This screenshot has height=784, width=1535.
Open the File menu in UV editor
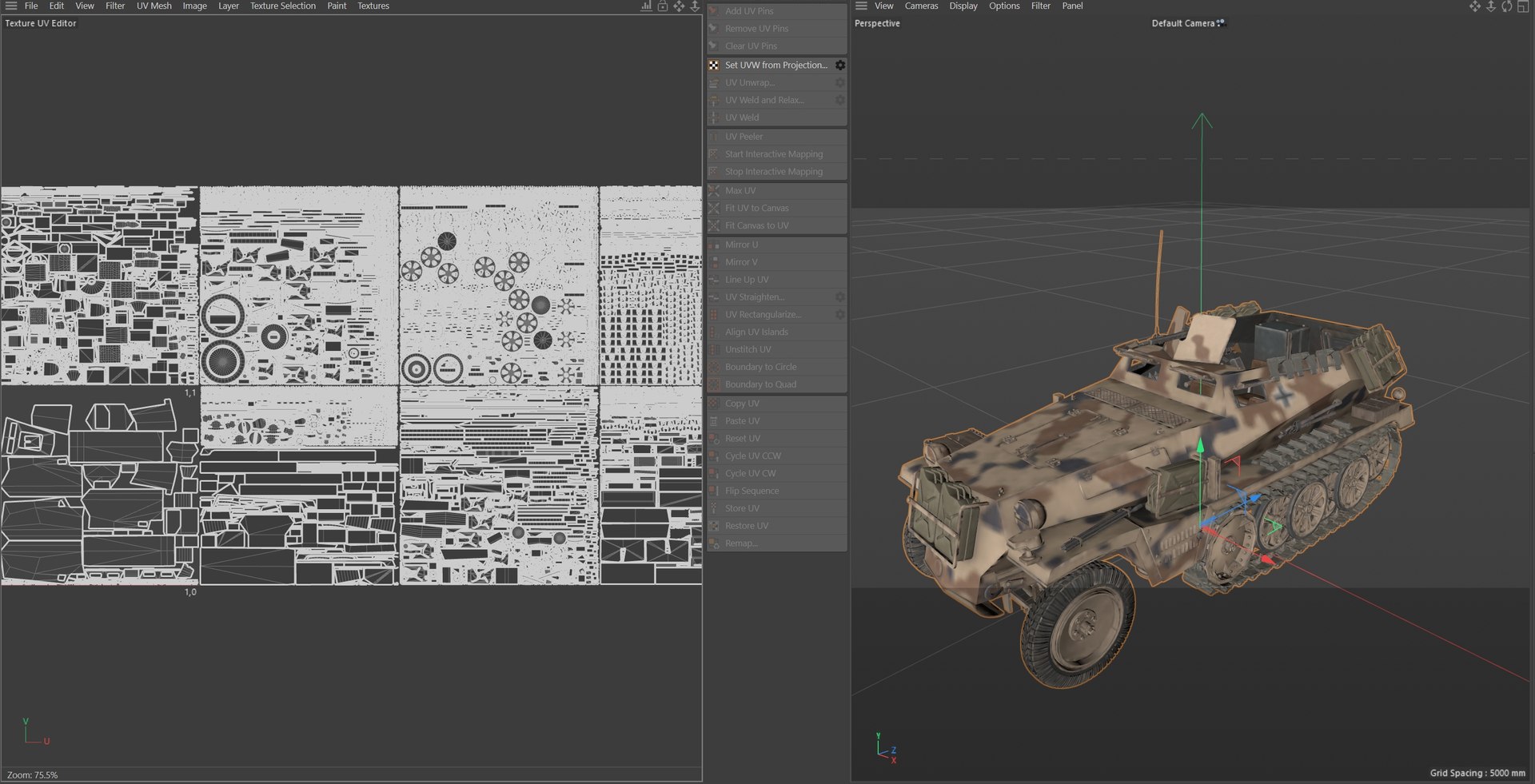(x=31, y=6)
